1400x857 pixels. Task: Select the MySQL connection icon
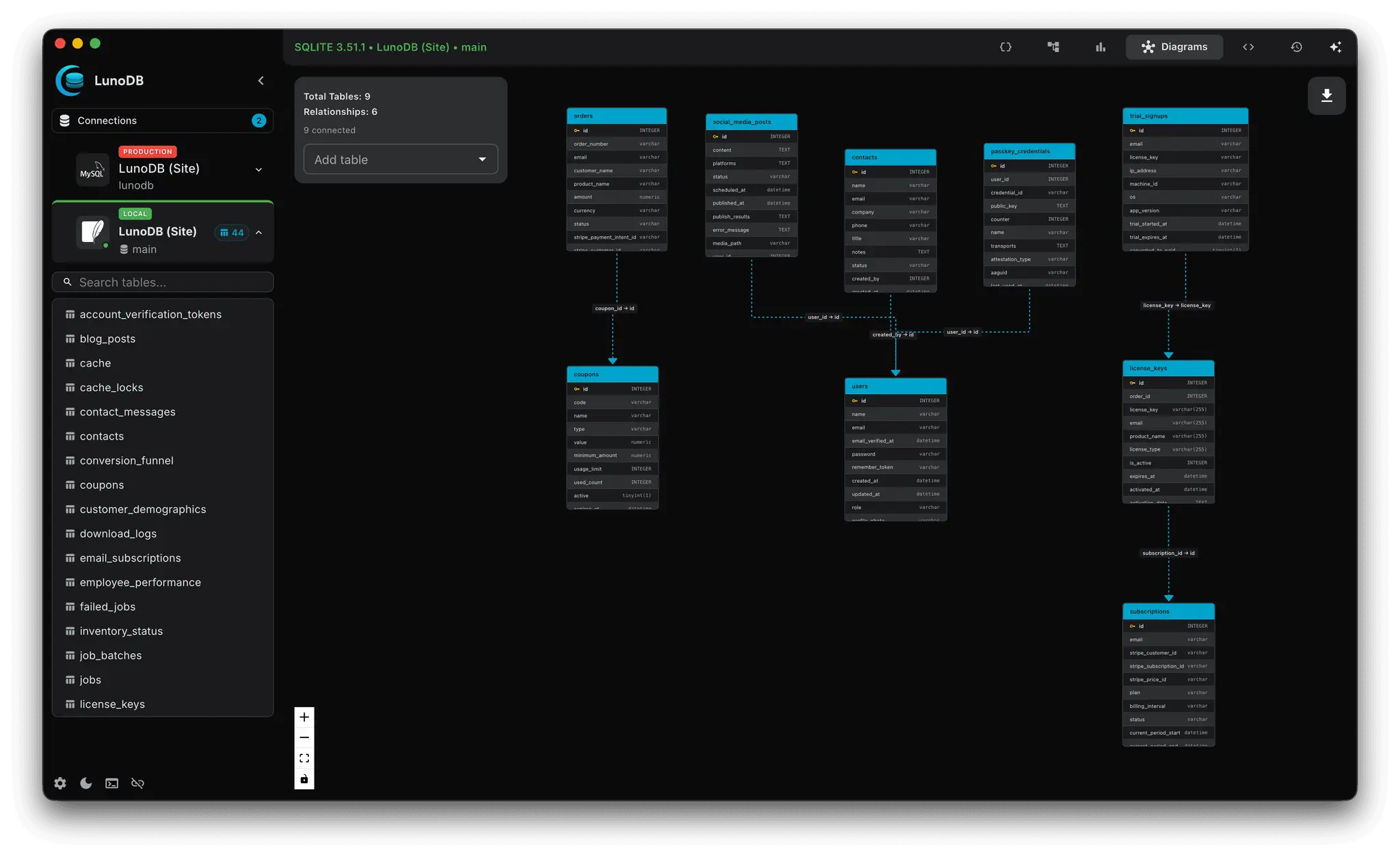(x=92, y=170)
